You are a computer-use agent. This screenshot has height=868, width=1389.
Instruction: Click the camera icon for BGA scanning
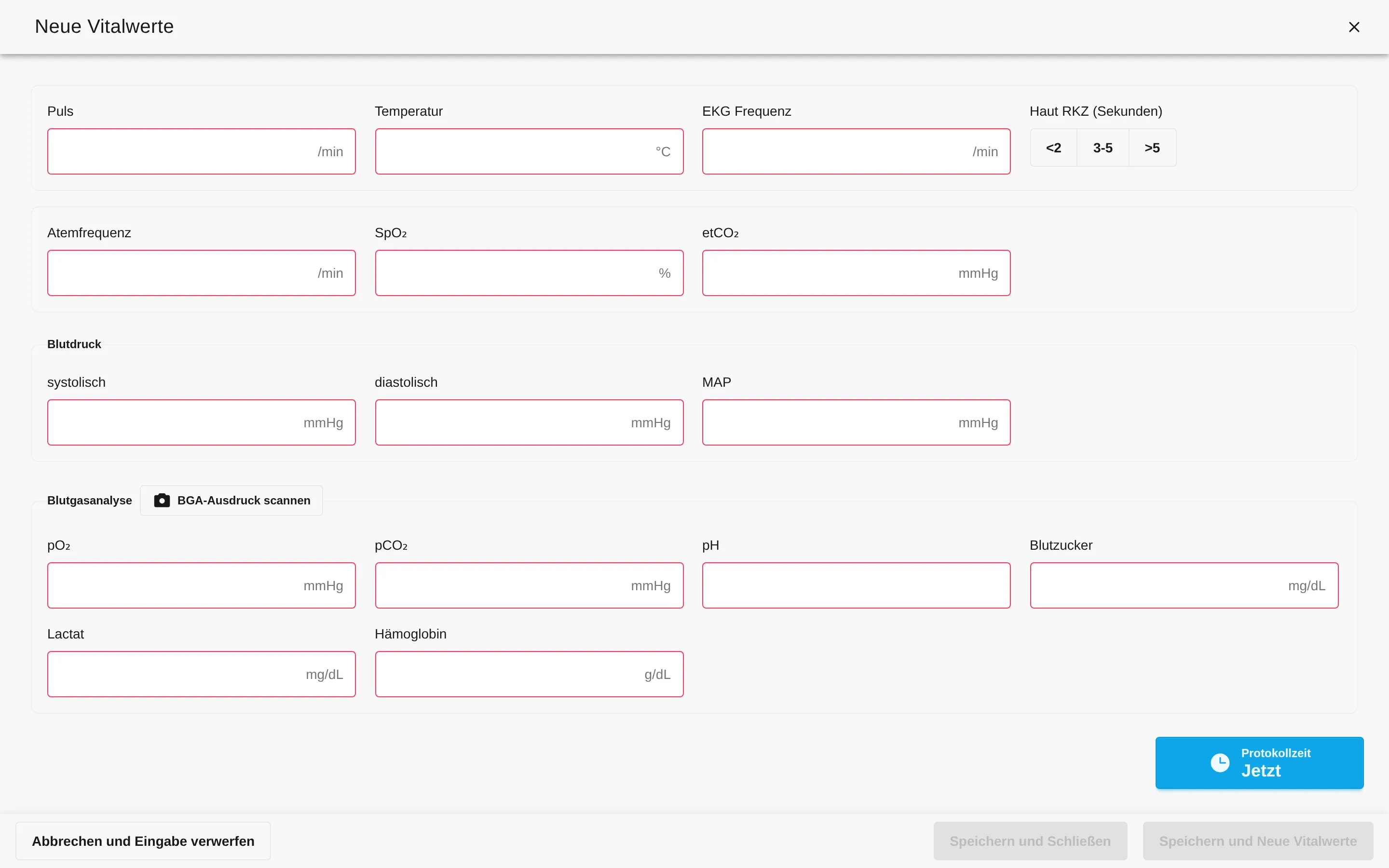tap(162, 500)
